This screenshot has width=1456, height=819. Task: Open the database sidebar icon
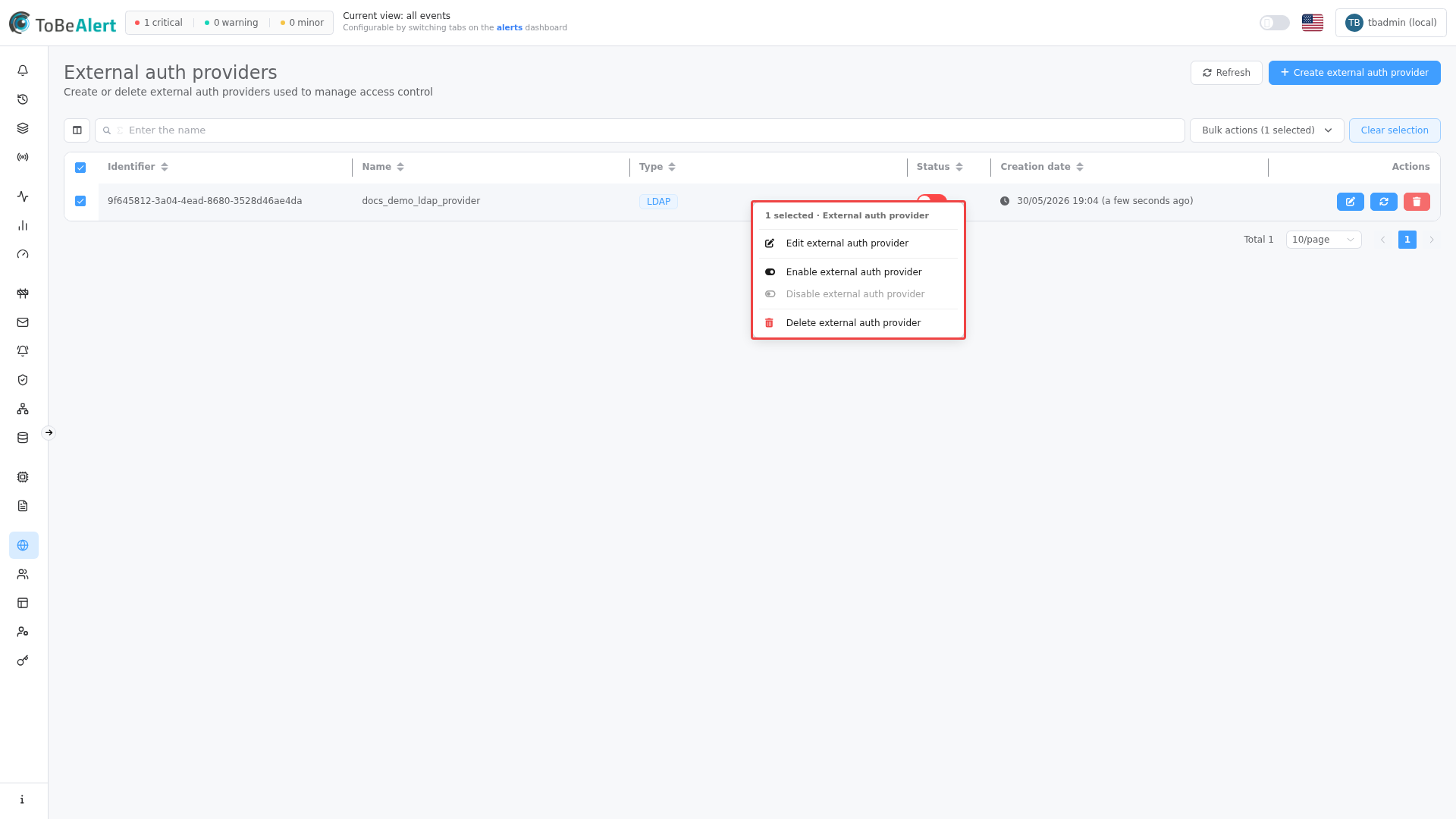(x=23, y=438)
